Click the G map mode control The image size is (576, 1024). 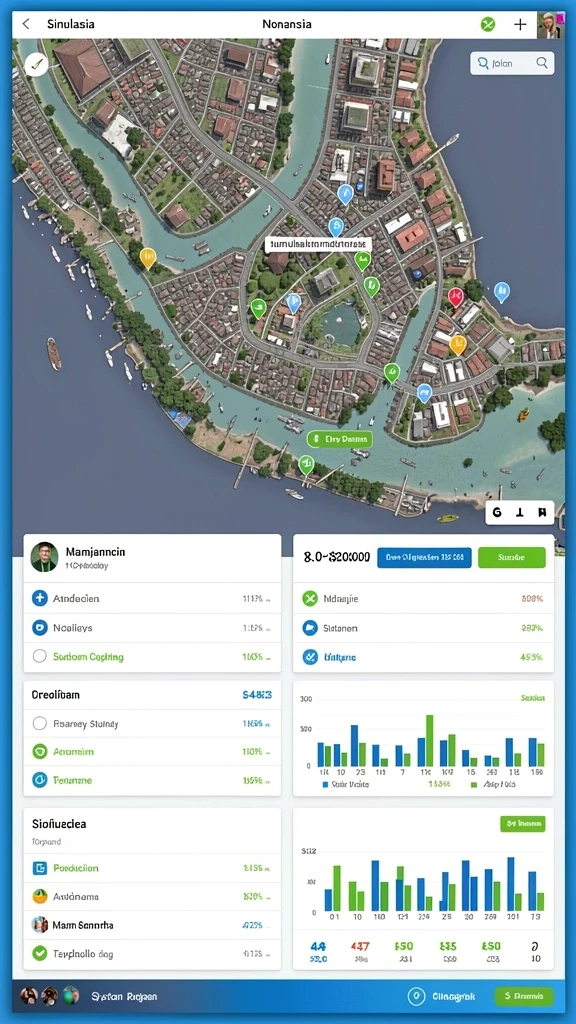tap(498, 513)
